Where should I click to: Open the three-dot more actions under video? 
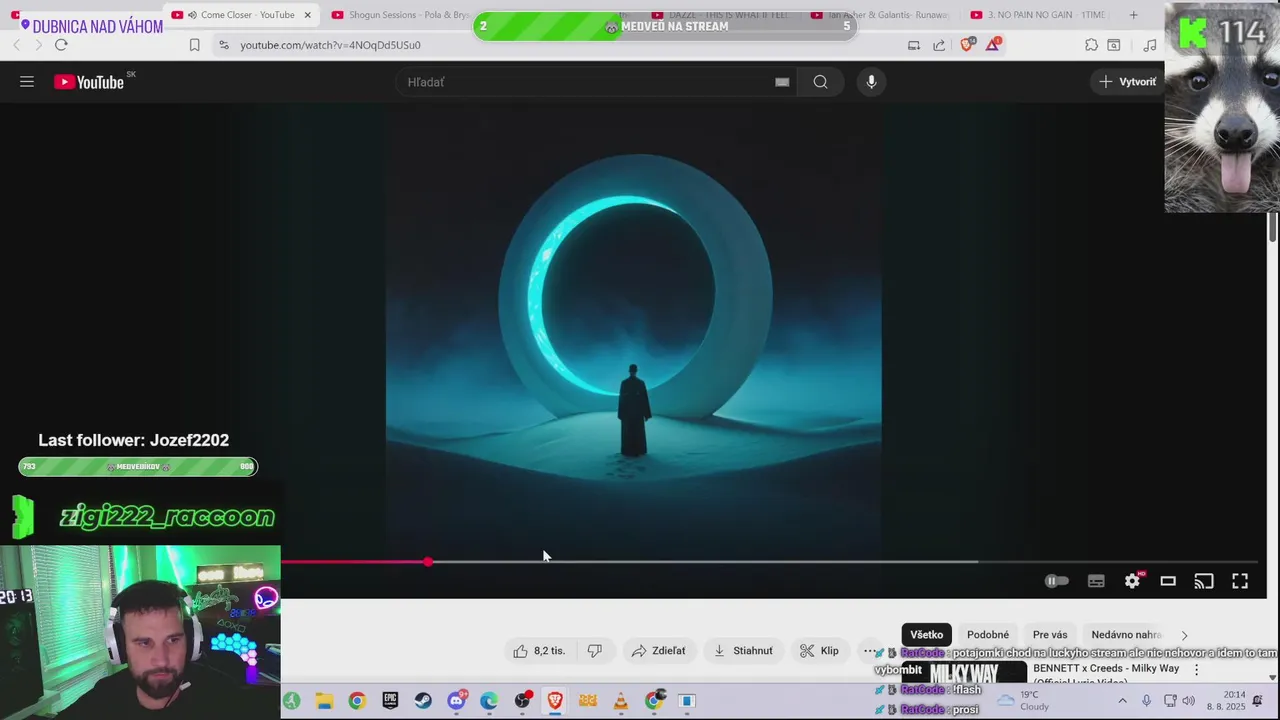(x=869, y=651)
